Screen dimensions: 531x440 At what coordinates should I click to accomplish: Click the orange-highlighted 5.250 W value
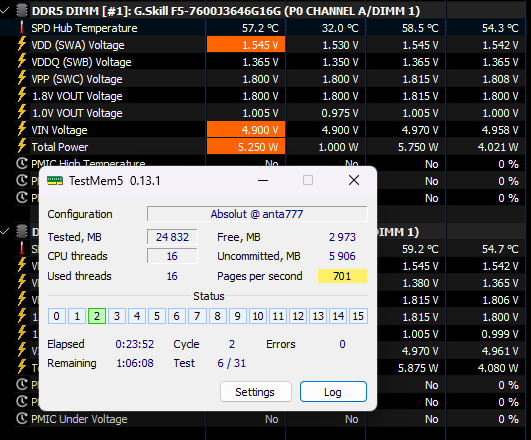(246, 147)
